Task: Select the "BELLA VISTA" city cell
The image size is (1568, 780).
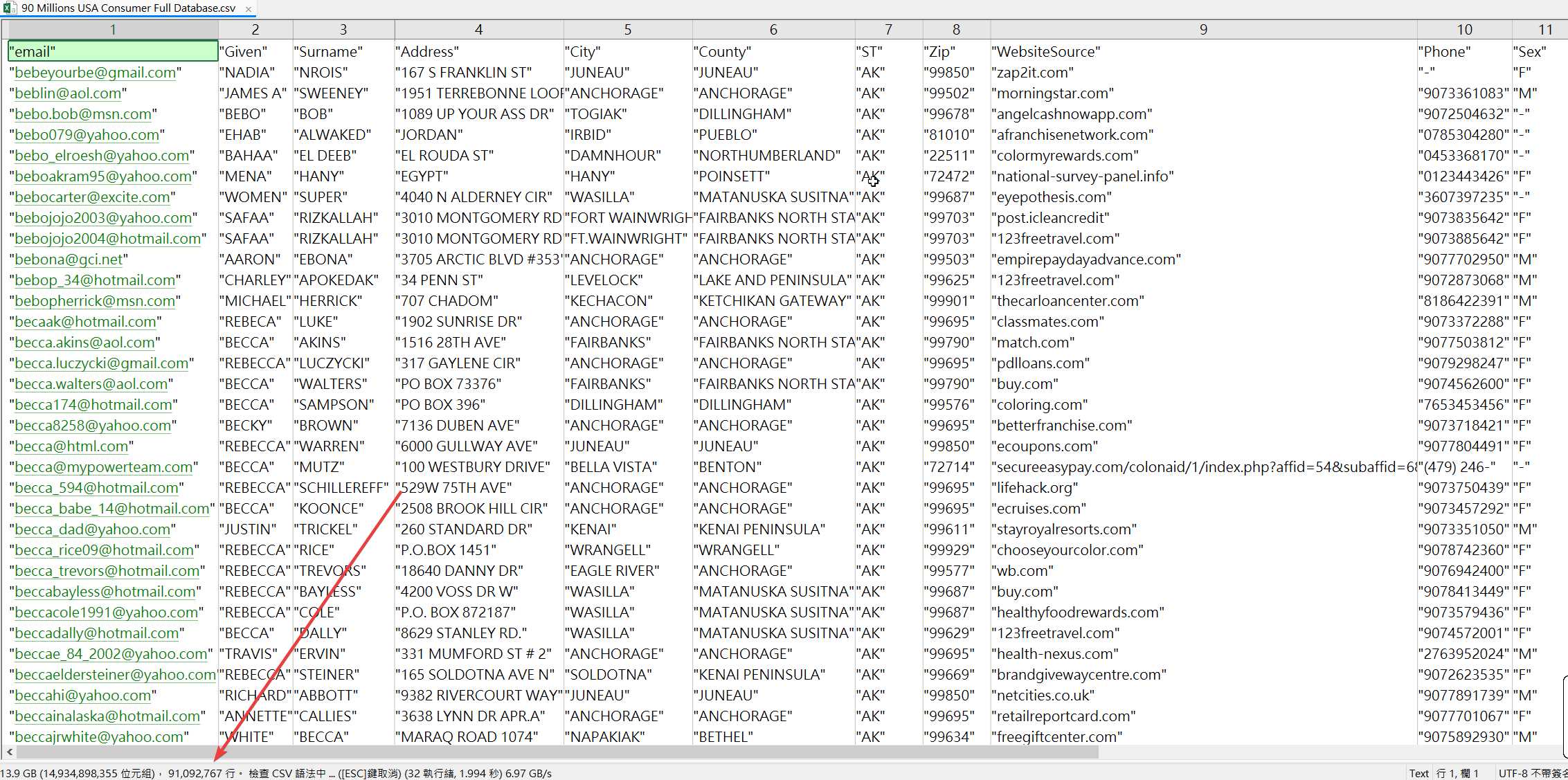Action: tap(628, 467)
